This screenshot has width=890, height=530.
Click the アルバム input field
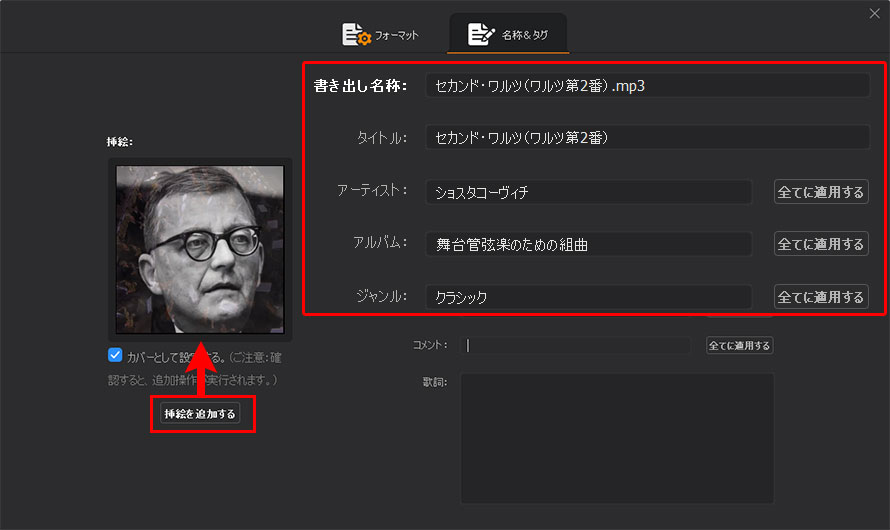589,245
